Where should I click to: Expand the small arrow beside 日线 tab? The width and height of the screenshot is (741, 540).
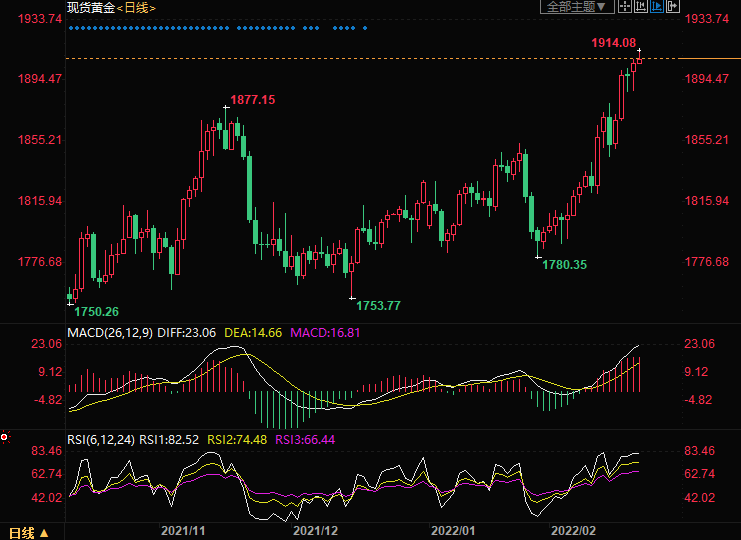(x=42, y=532)
